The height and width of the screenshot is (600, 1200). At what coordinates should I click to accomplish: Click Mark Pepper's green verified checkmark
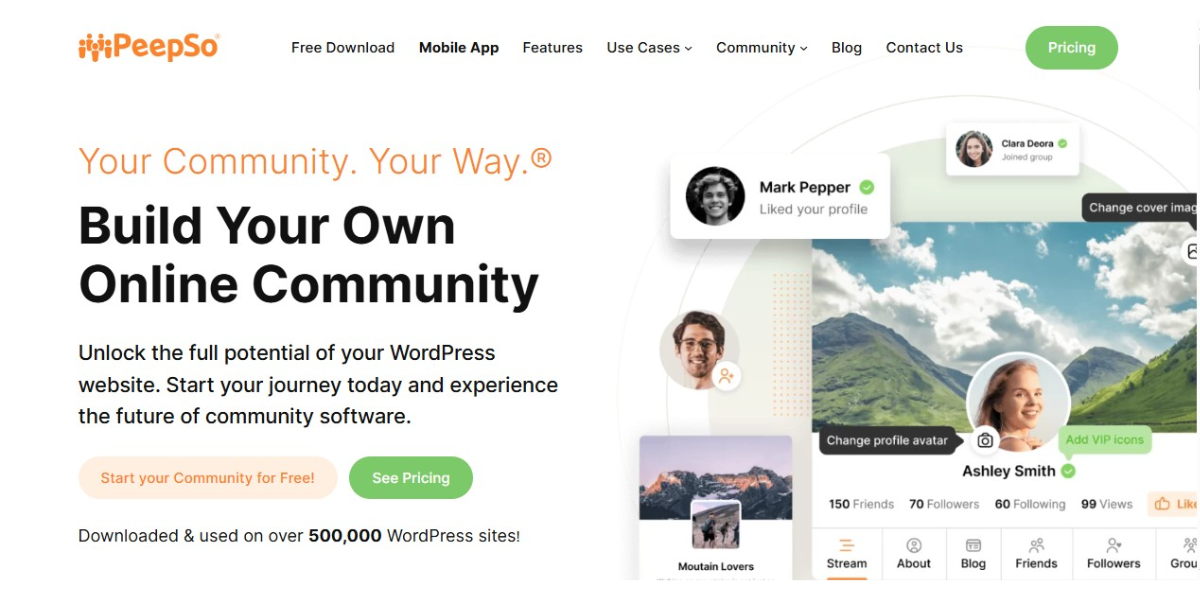point(867,187)
